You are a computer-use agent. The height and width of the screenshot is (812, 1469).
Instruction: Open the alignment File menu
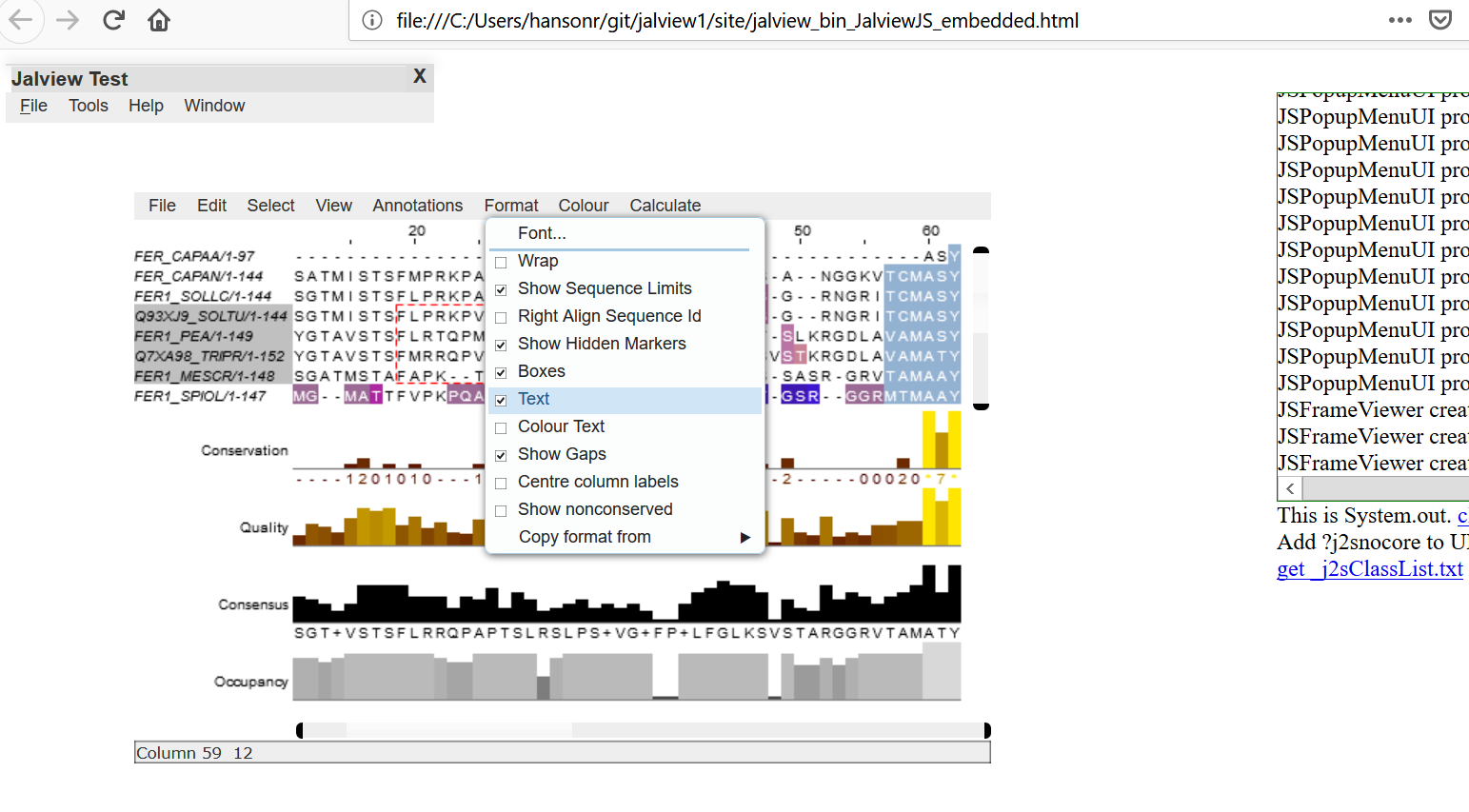pos(162,206)
